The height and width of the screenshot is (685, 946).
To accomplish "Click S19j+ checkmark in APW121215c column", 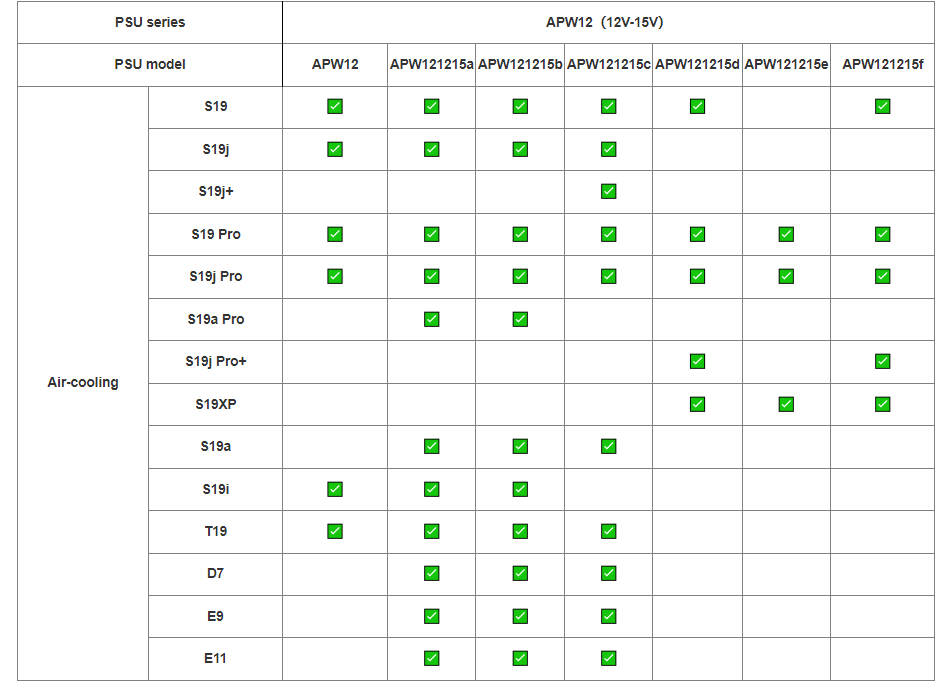I will [608, 192].
